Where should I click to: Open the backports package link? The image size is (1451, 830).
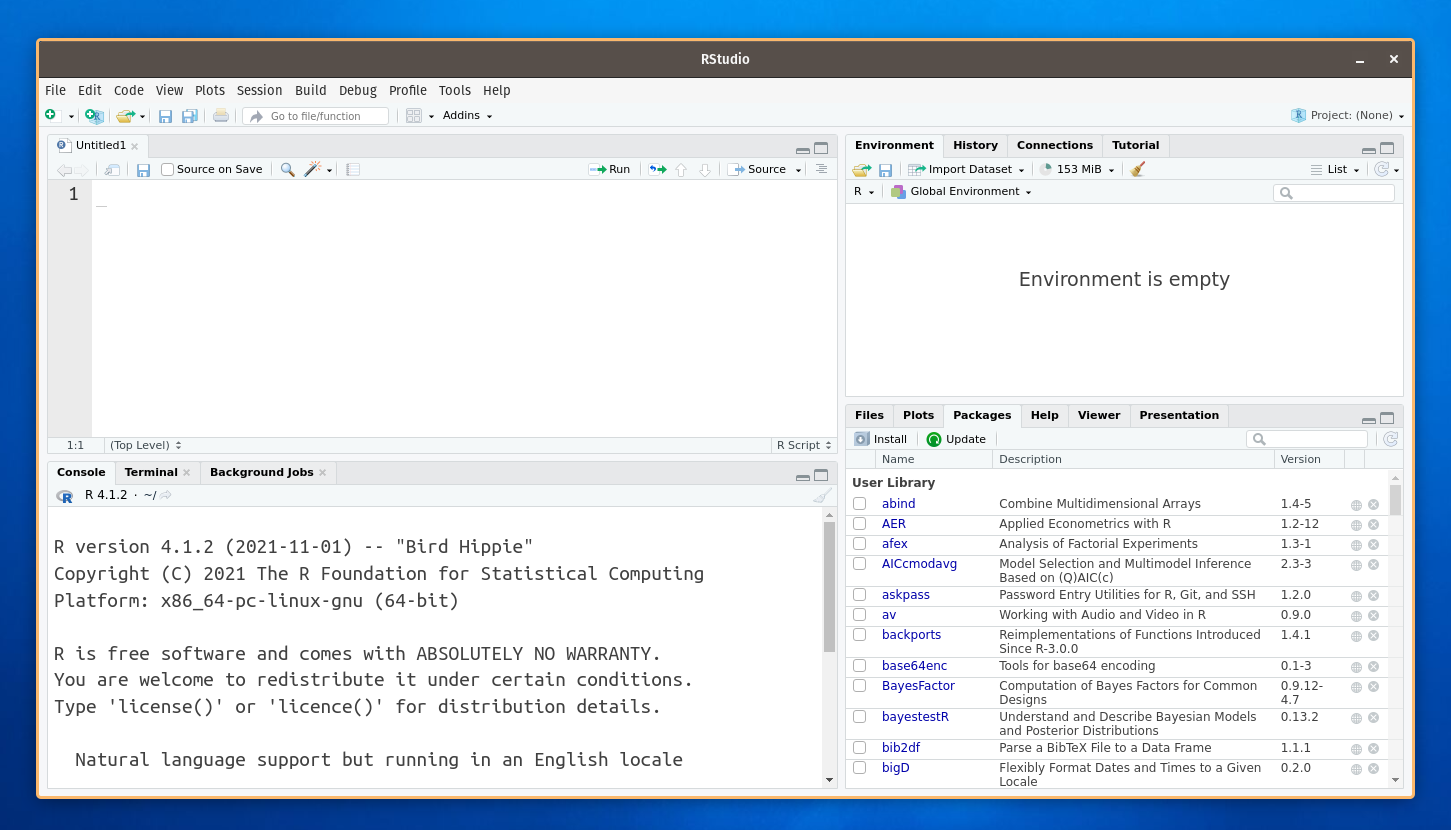coord(911,635)
